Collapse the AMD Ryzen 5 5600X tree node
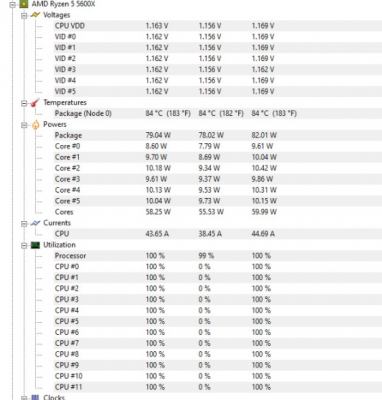The image size is (382, 400). tap(13, 4)
